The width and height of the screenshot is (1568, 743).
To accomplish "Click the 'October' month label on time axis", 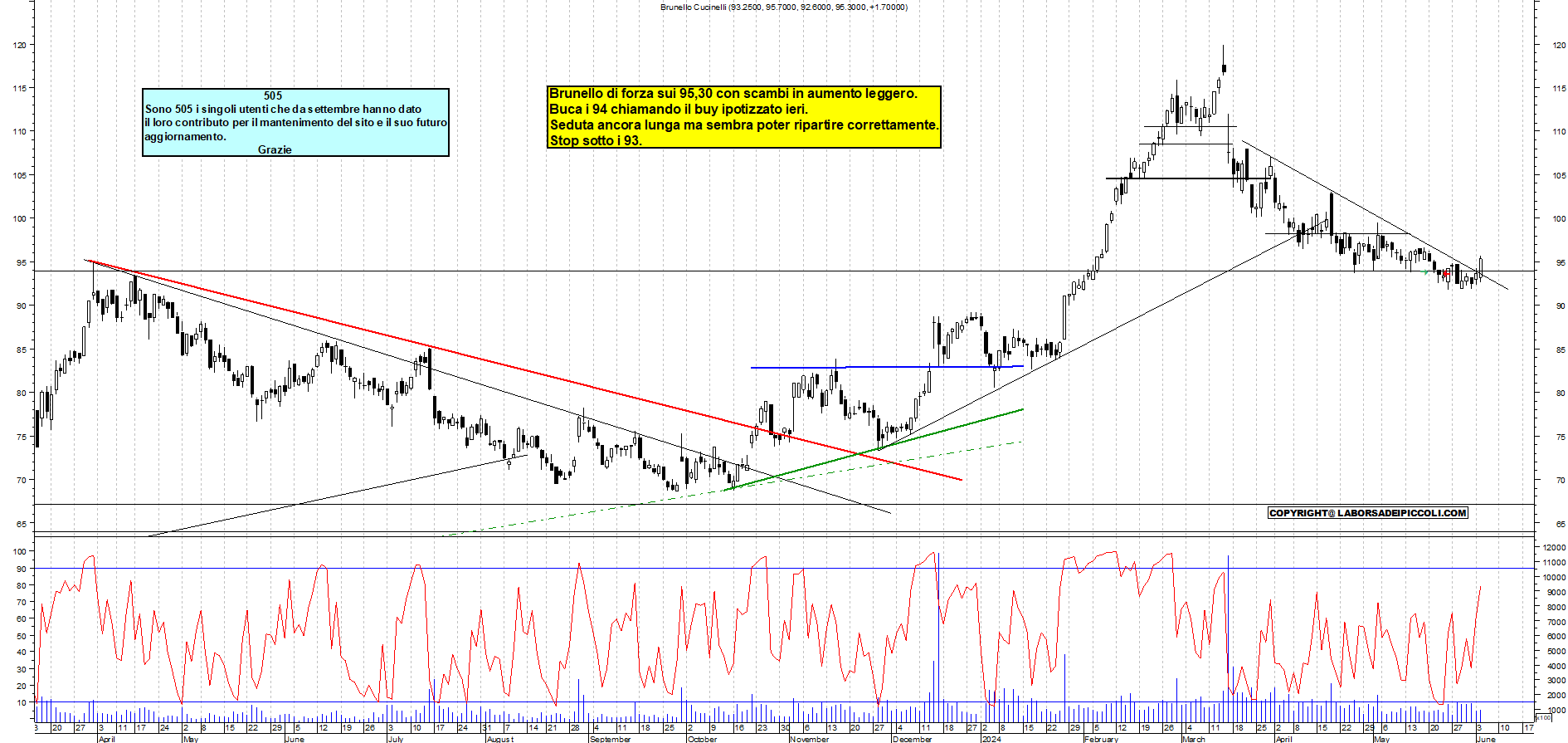I will pyautogui.click(x=703, y=739).
